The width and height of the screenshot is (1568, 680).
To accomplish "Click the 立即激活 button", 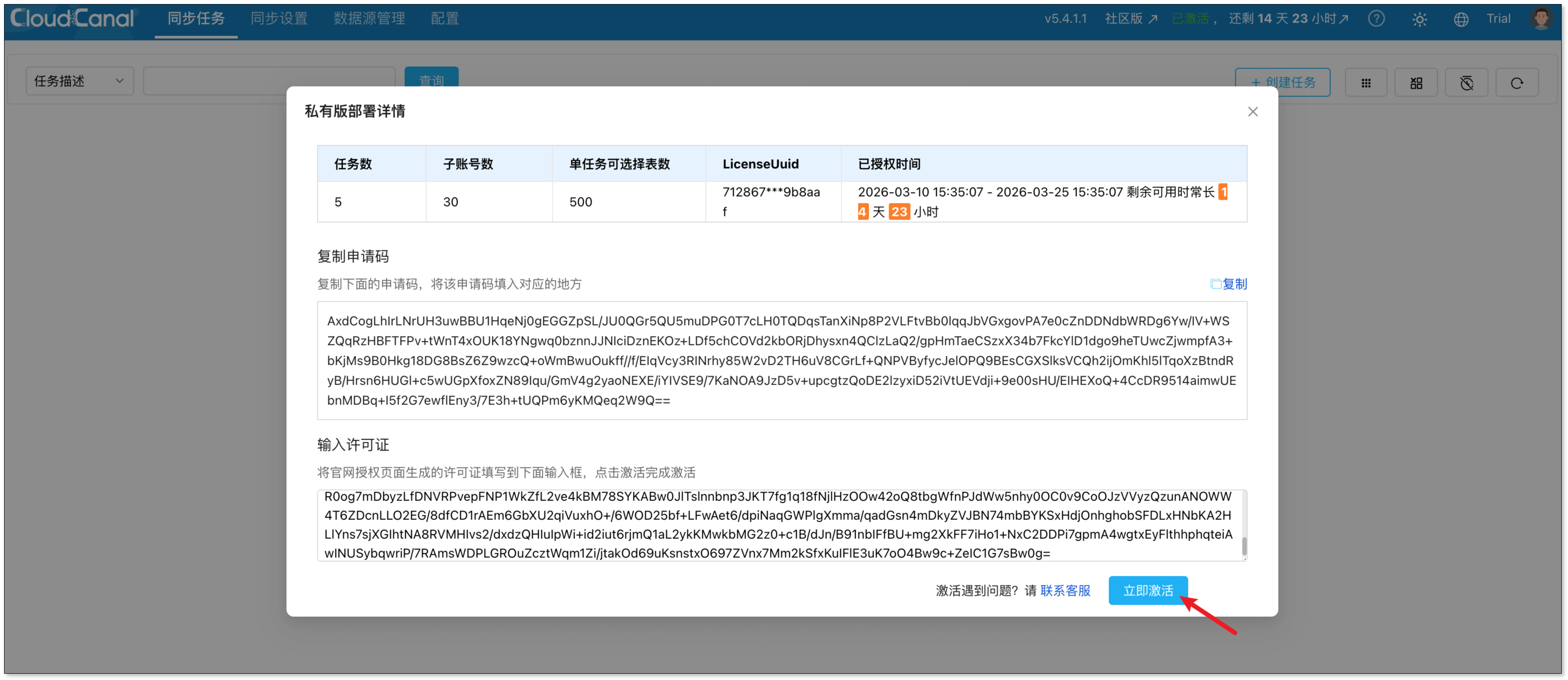I will click(1147, 590).
